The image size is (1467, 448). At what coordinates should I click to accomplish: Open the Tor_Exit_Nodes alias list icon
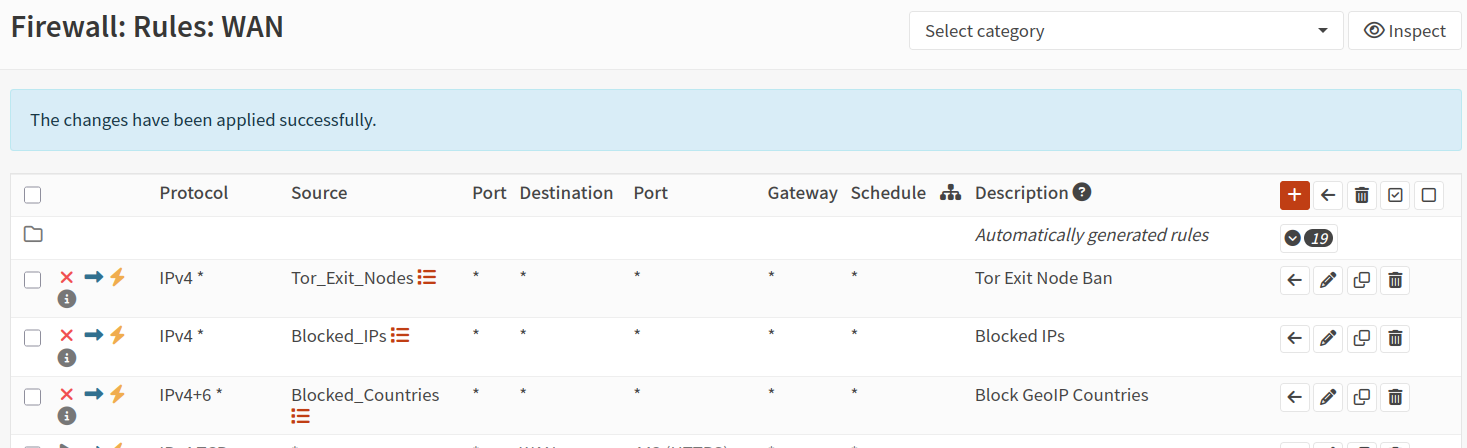tap(427, 278)
